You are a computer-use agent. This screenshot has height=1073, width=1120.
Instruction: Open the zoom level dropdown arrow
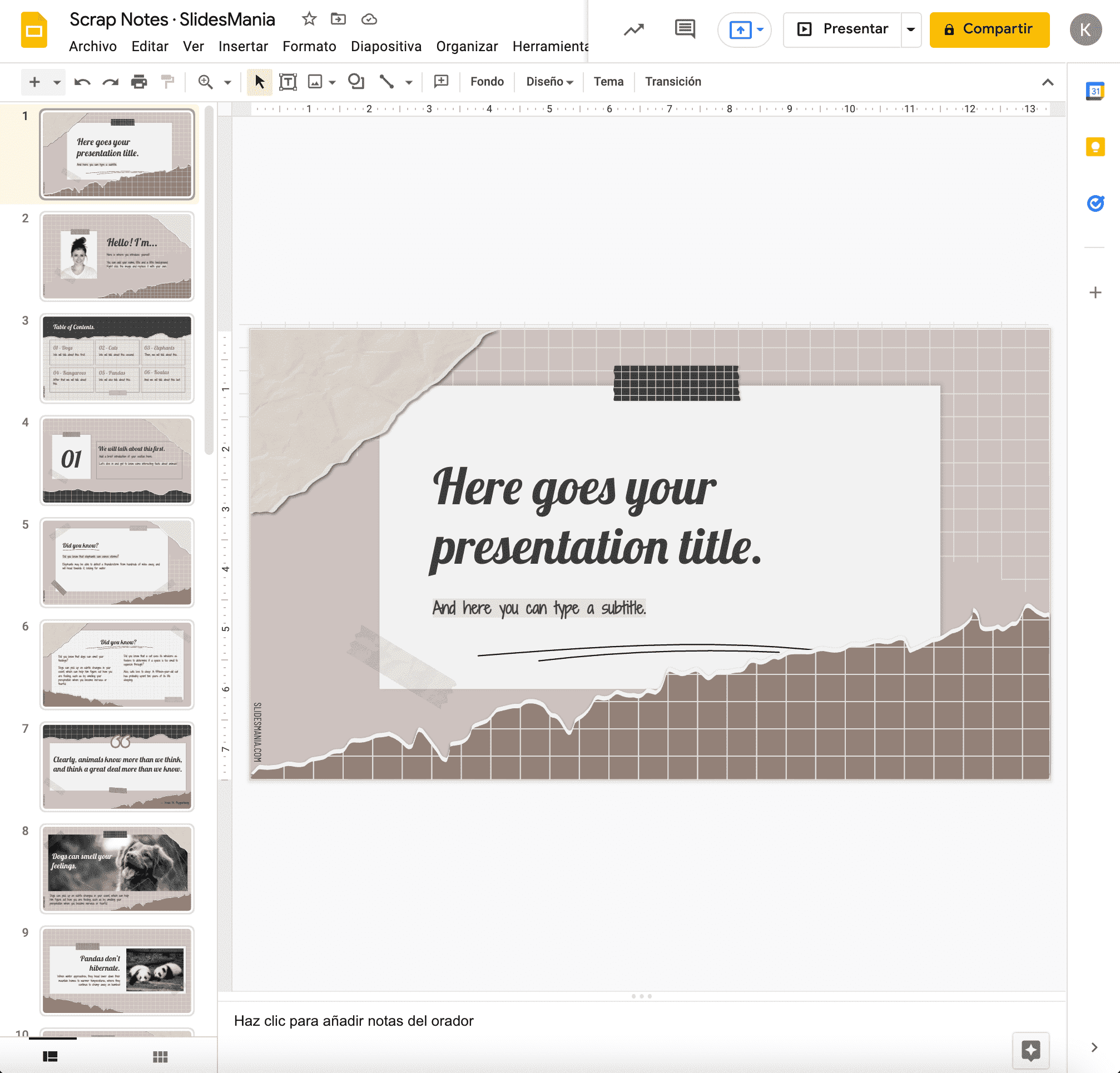[x=227, y=82]
